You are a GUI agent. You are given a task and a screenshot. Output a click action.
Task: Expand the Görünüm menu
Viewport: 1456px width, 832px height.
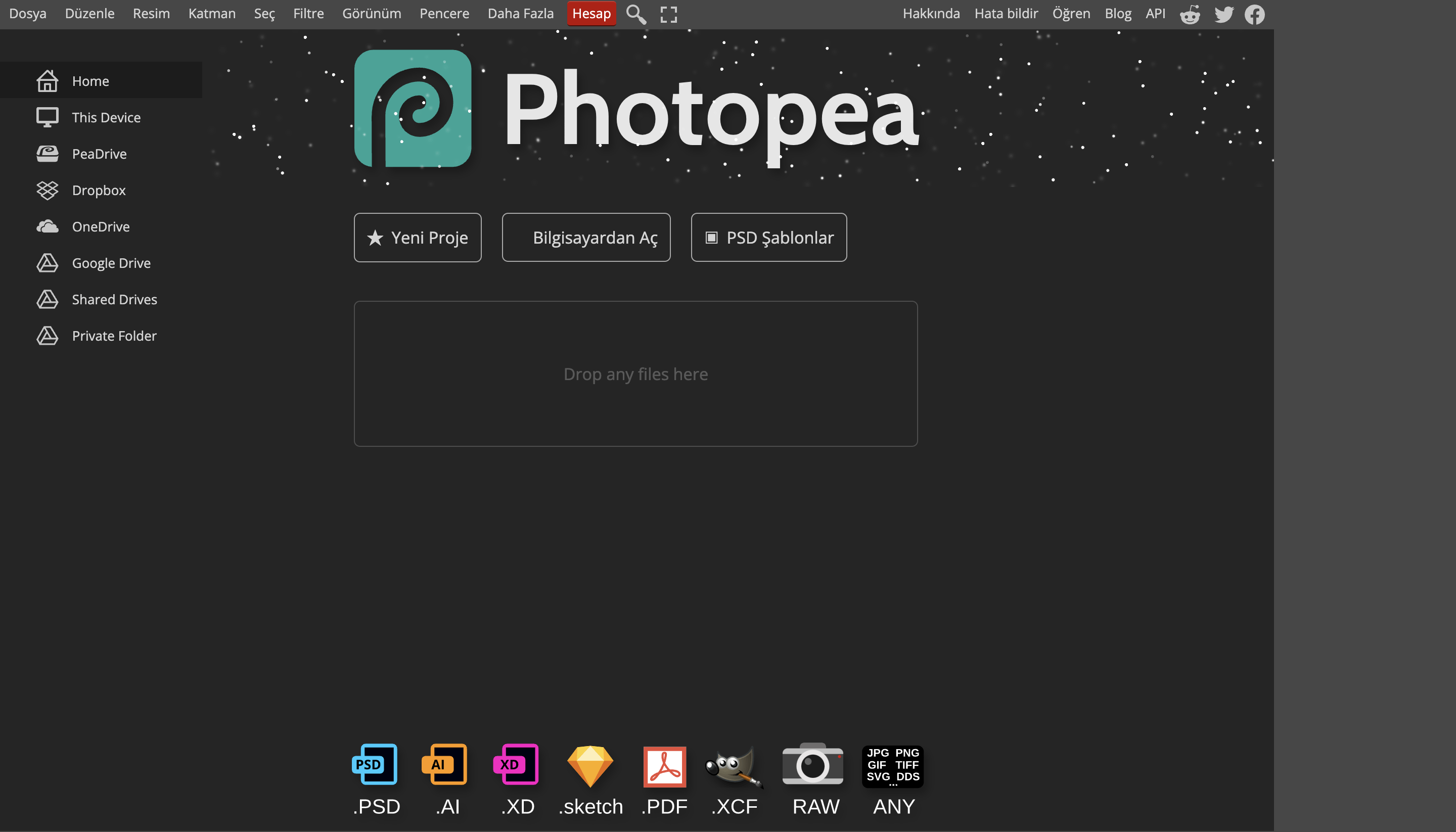tap(372, 14)
